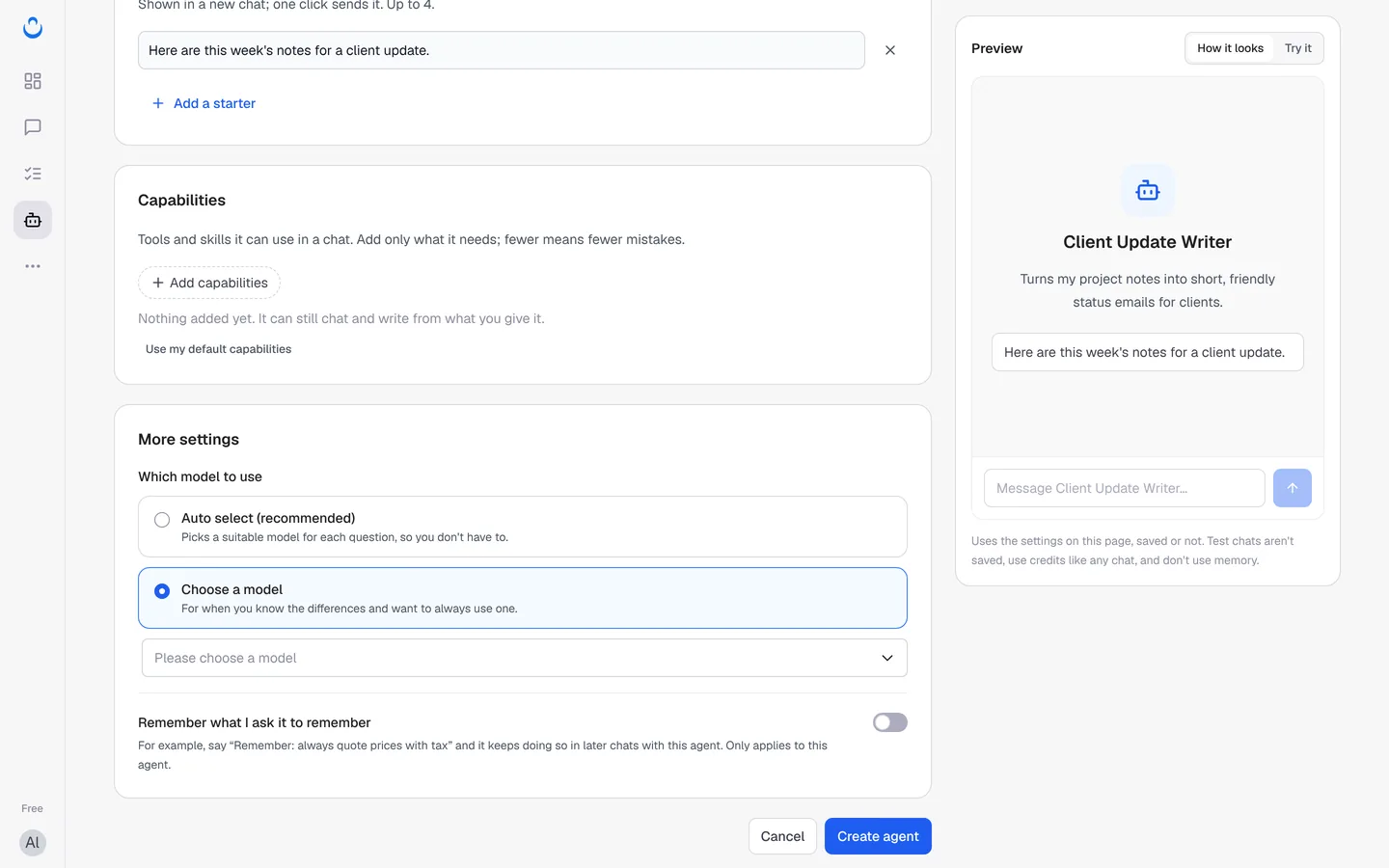The width and height of the screenshot is (1389, 868).
Task: Click the robot avatar in the preview
Action: coord(1148,190)
